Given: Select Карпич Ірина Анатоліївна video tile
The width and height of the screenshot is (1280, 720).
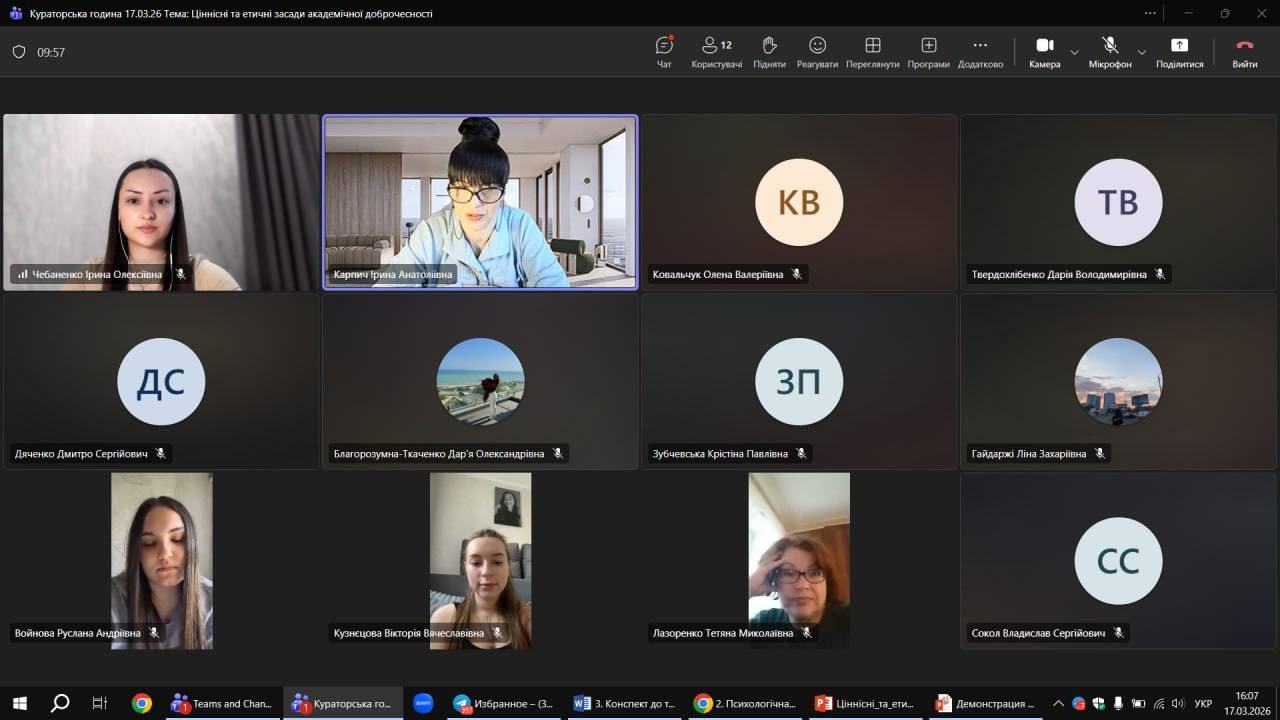Looking at the screenshot, I should pos(480,202).
